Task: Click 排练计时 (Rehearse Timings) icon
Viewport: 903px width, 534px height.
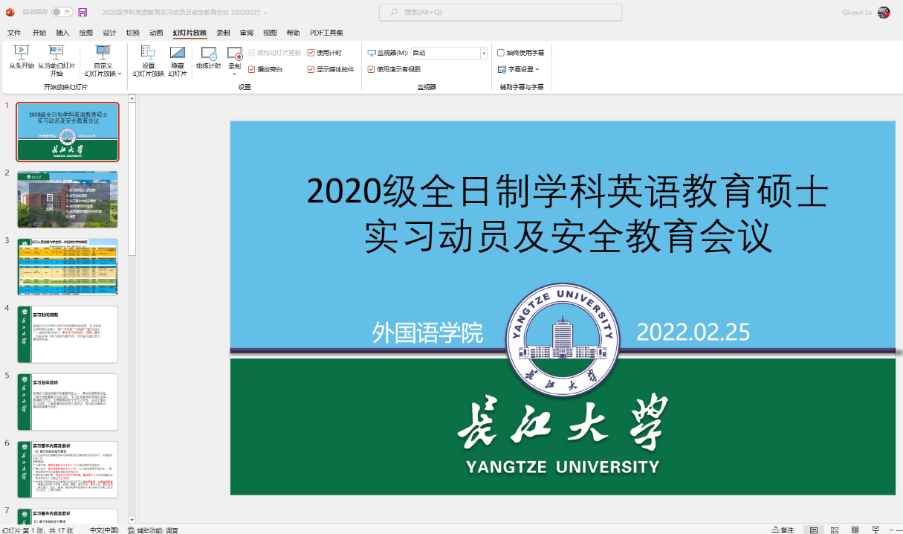Action: click(x=208, y=55)
